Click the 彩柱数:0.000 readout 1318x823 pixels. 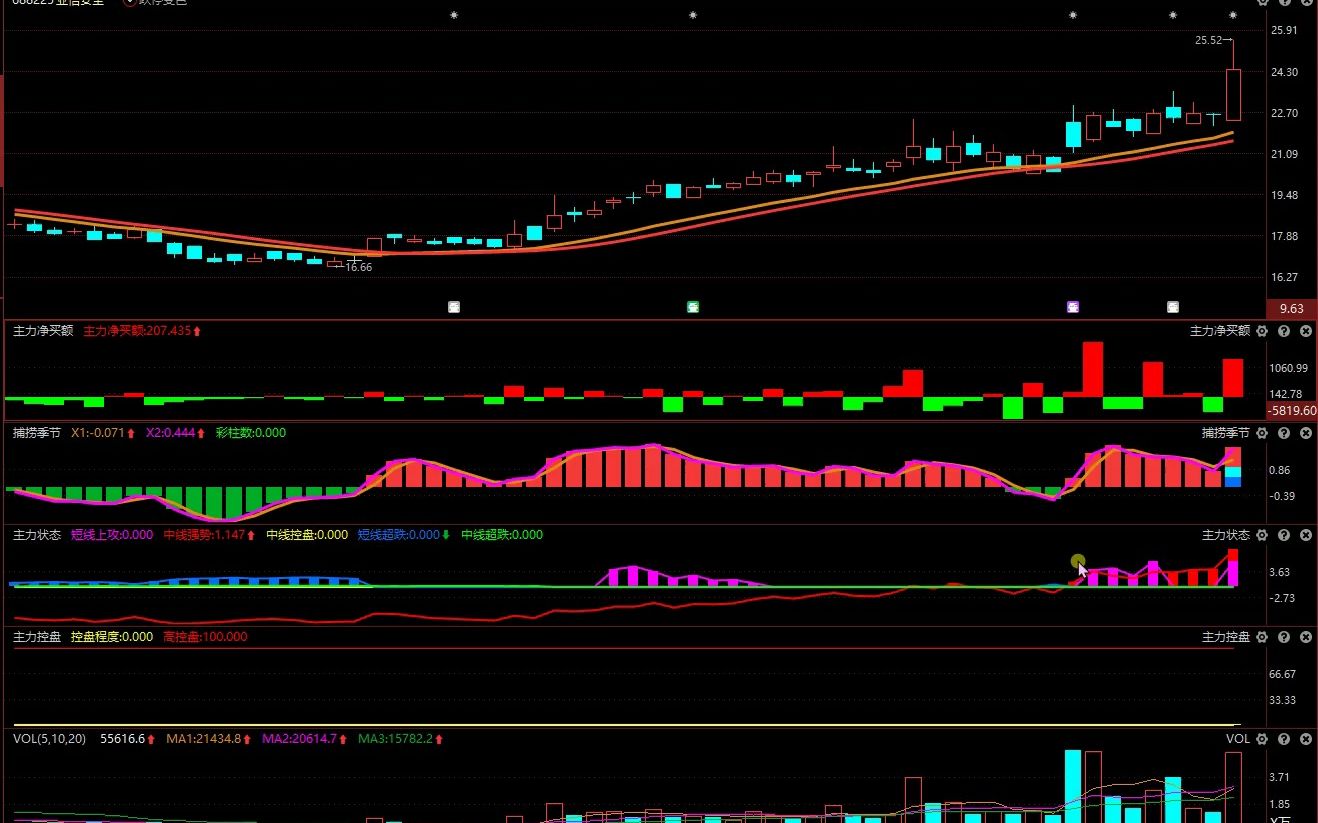click(x=250, y=433)
